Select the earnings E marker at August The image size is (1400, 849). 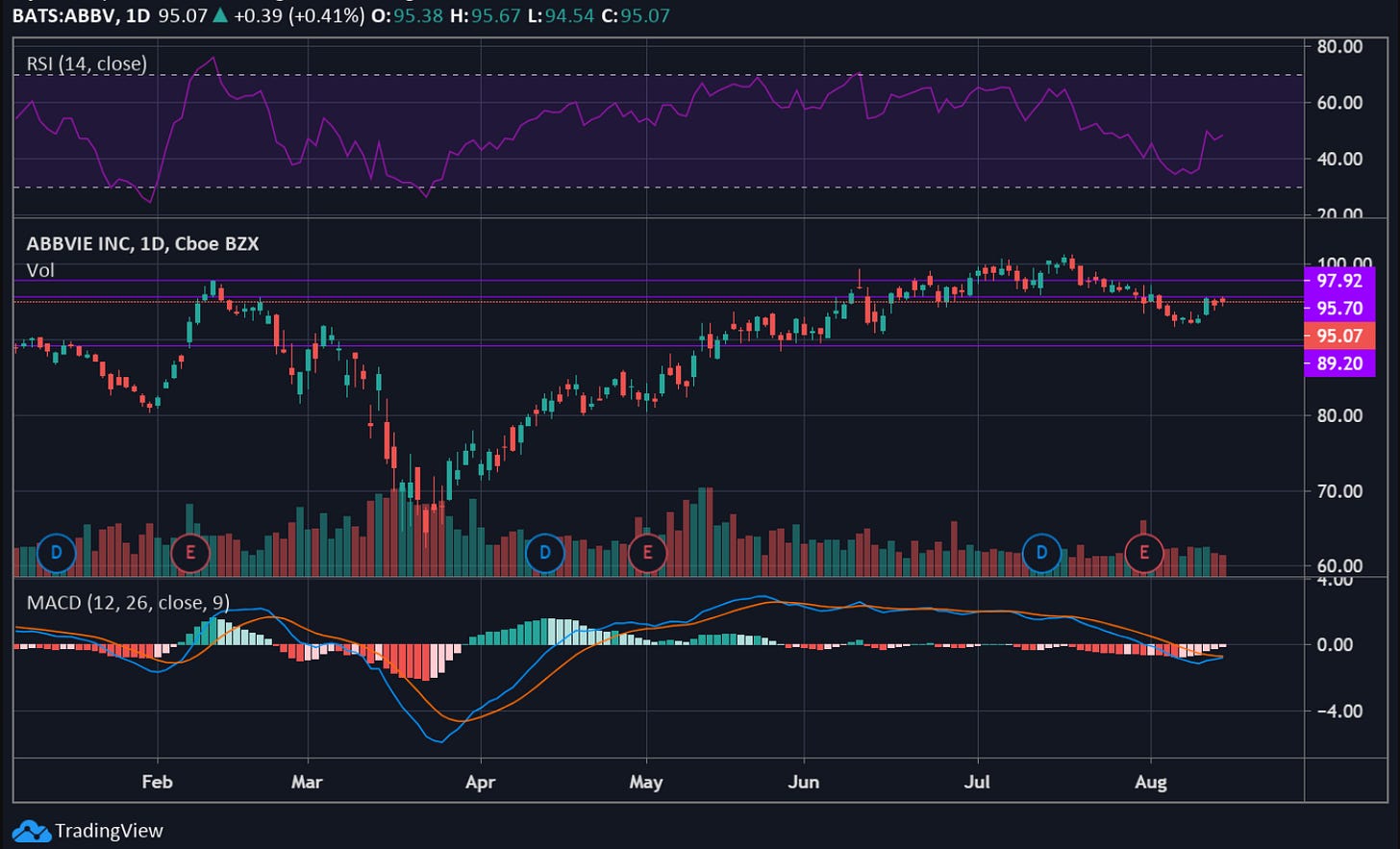pyautogui.click(x=1144, y=553)
